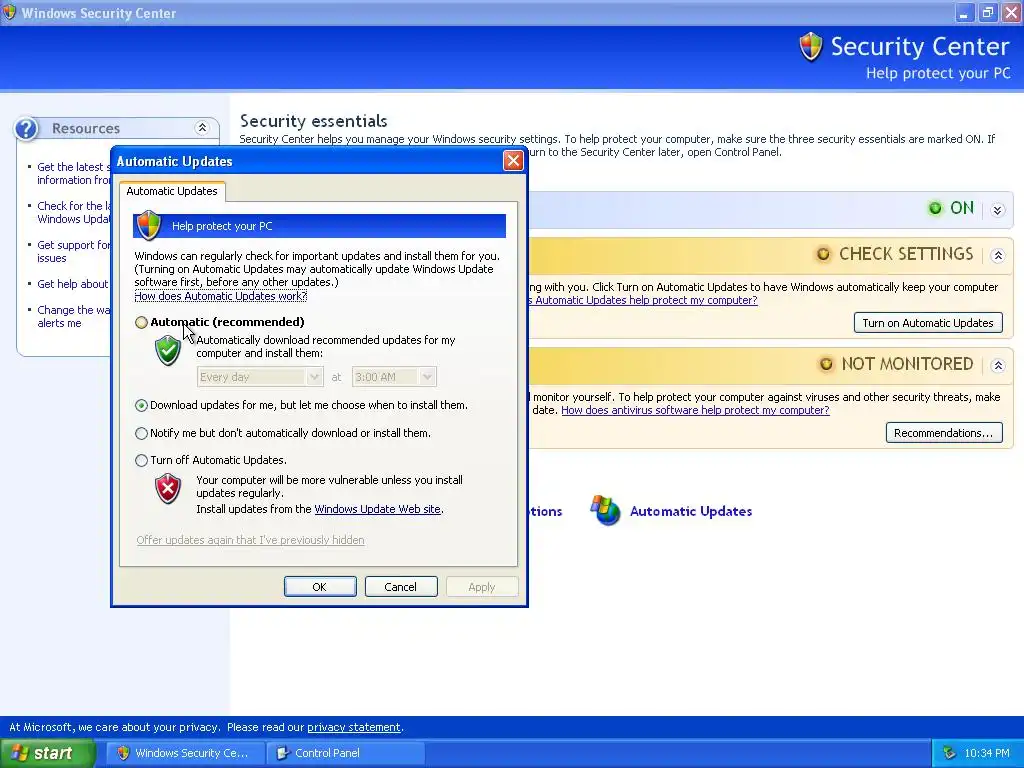Click the green ON status indicator
The height and width of the screenshot is (768, 1024).
coord(935,208)
